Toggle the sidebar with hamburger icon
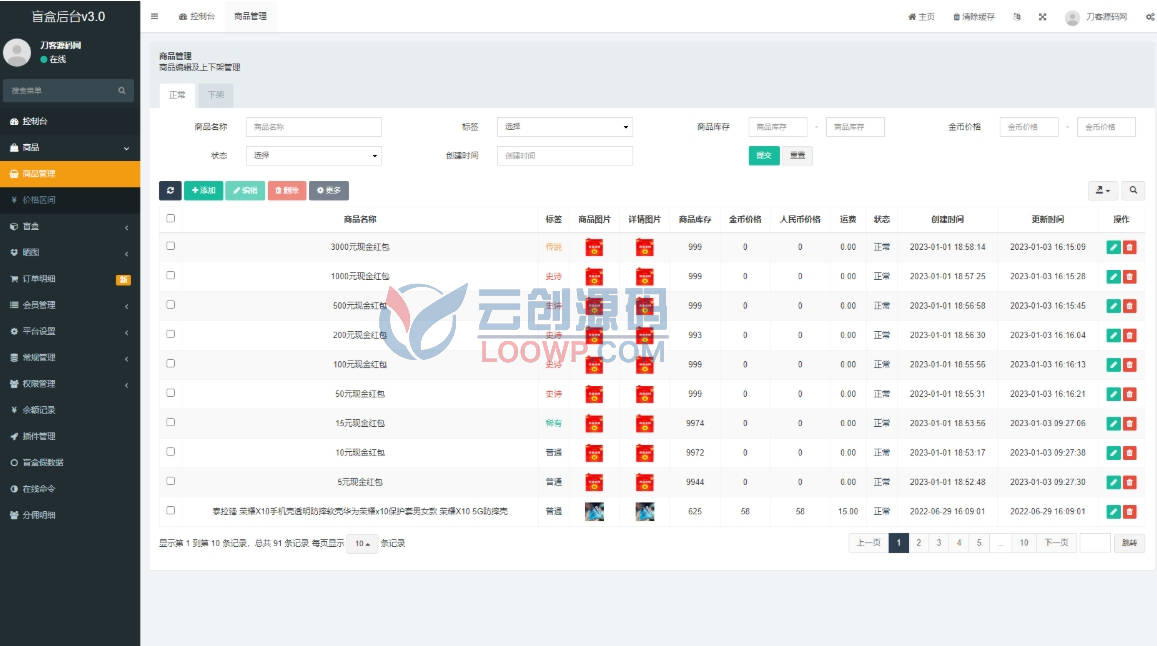The width and height of the screenshot is (1157, 646). tap(154, 16)
